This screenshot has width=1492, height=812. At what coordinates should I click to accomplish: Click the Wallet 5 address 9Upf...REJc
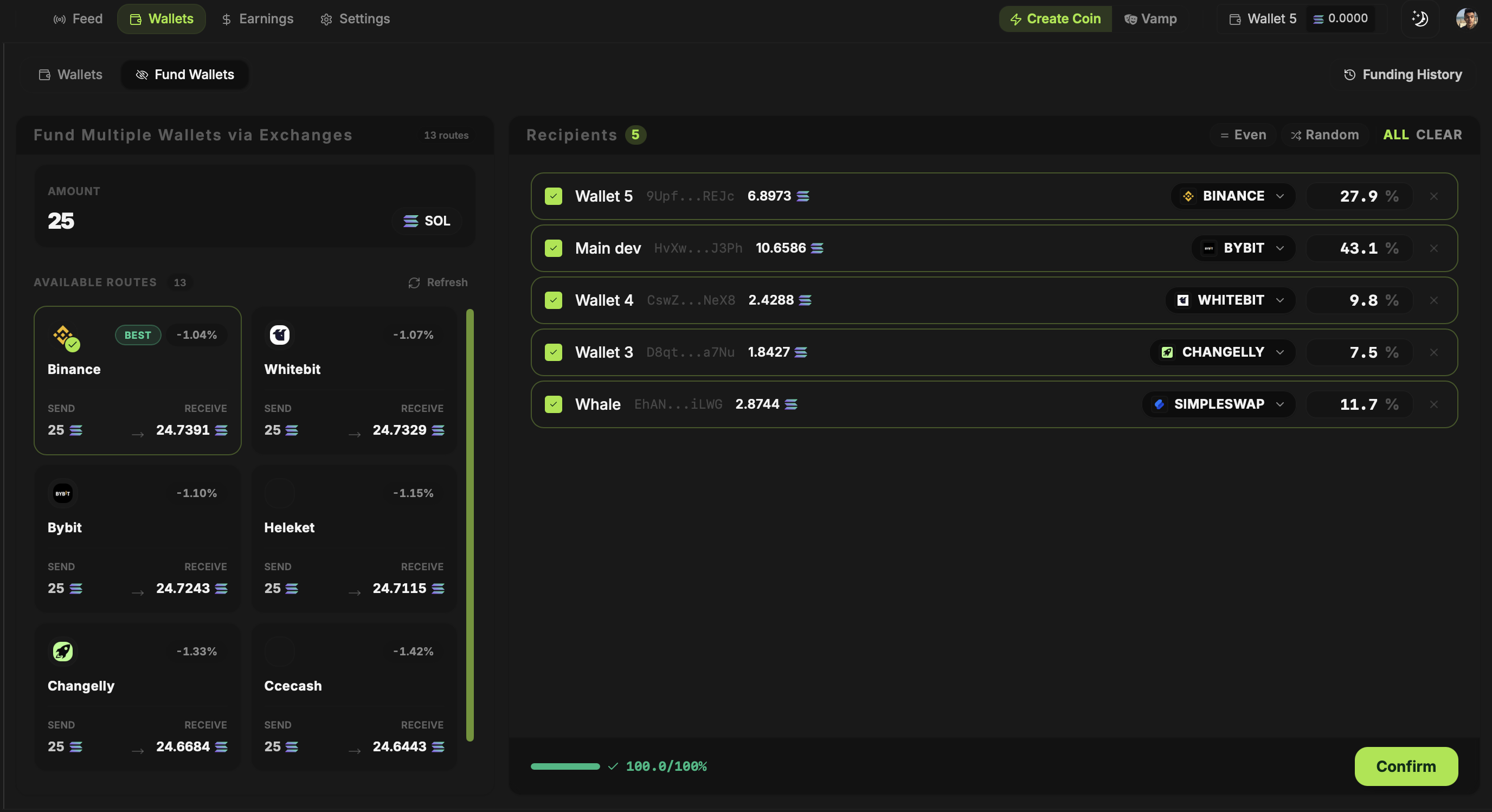690,196
